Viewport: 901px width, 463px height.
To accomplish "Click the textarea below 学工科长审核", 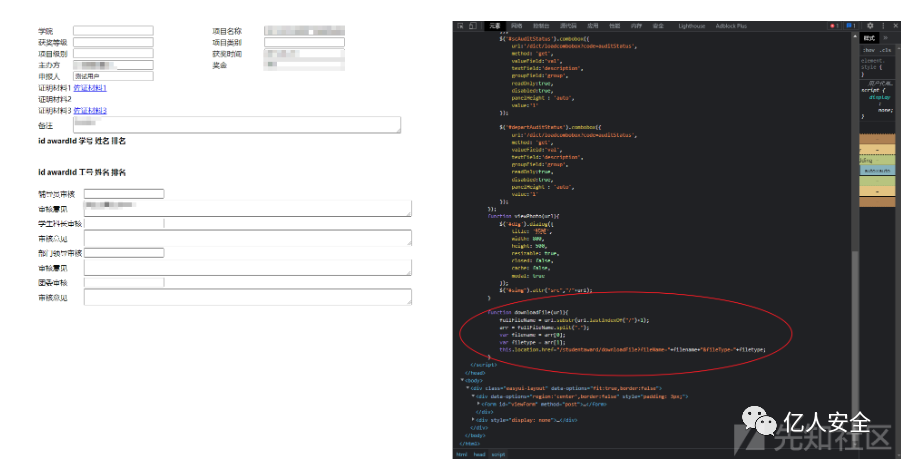I will click(248, 238).
